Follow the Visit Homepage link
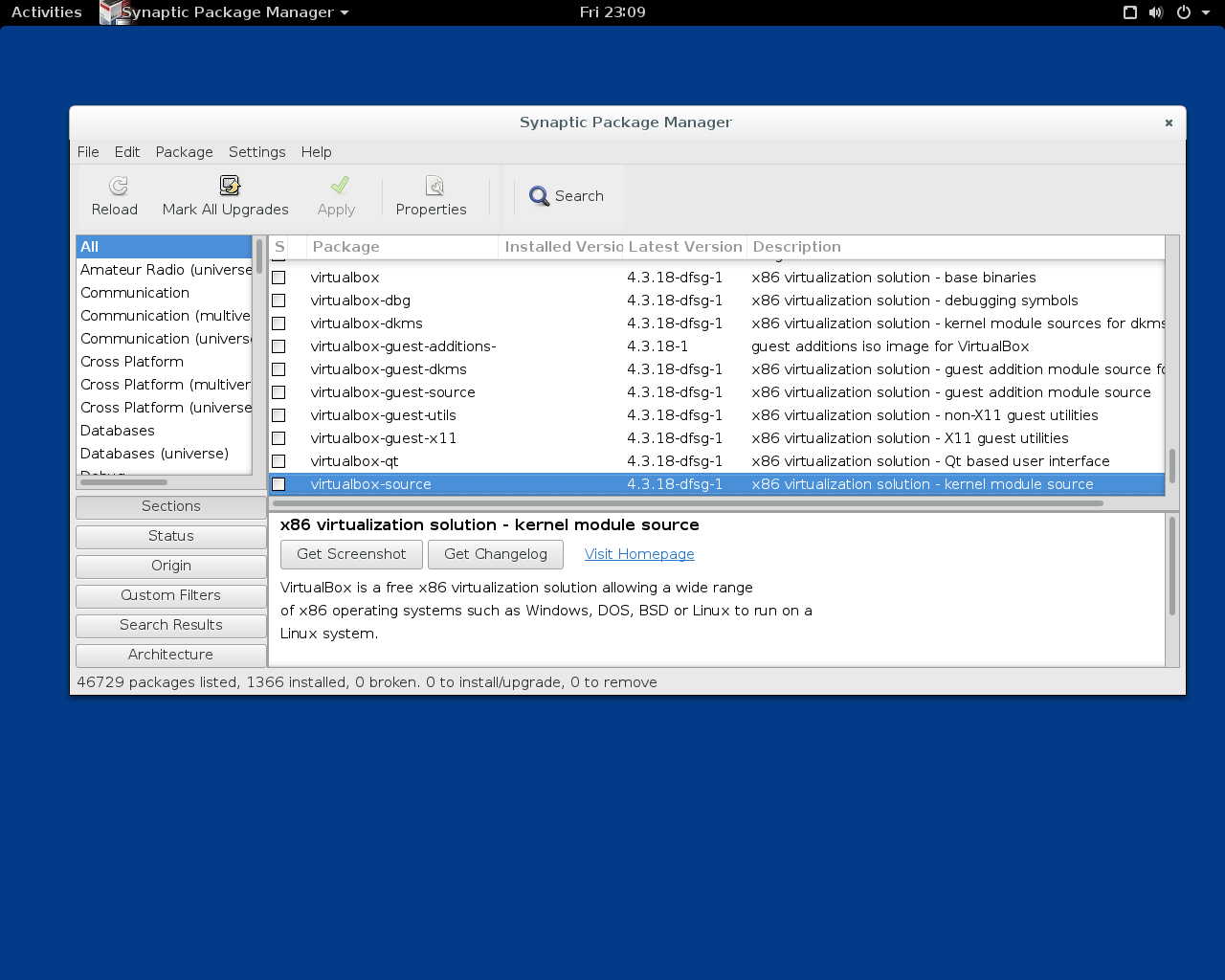Screen dimensions: 1225x980 tap(639, 554)
